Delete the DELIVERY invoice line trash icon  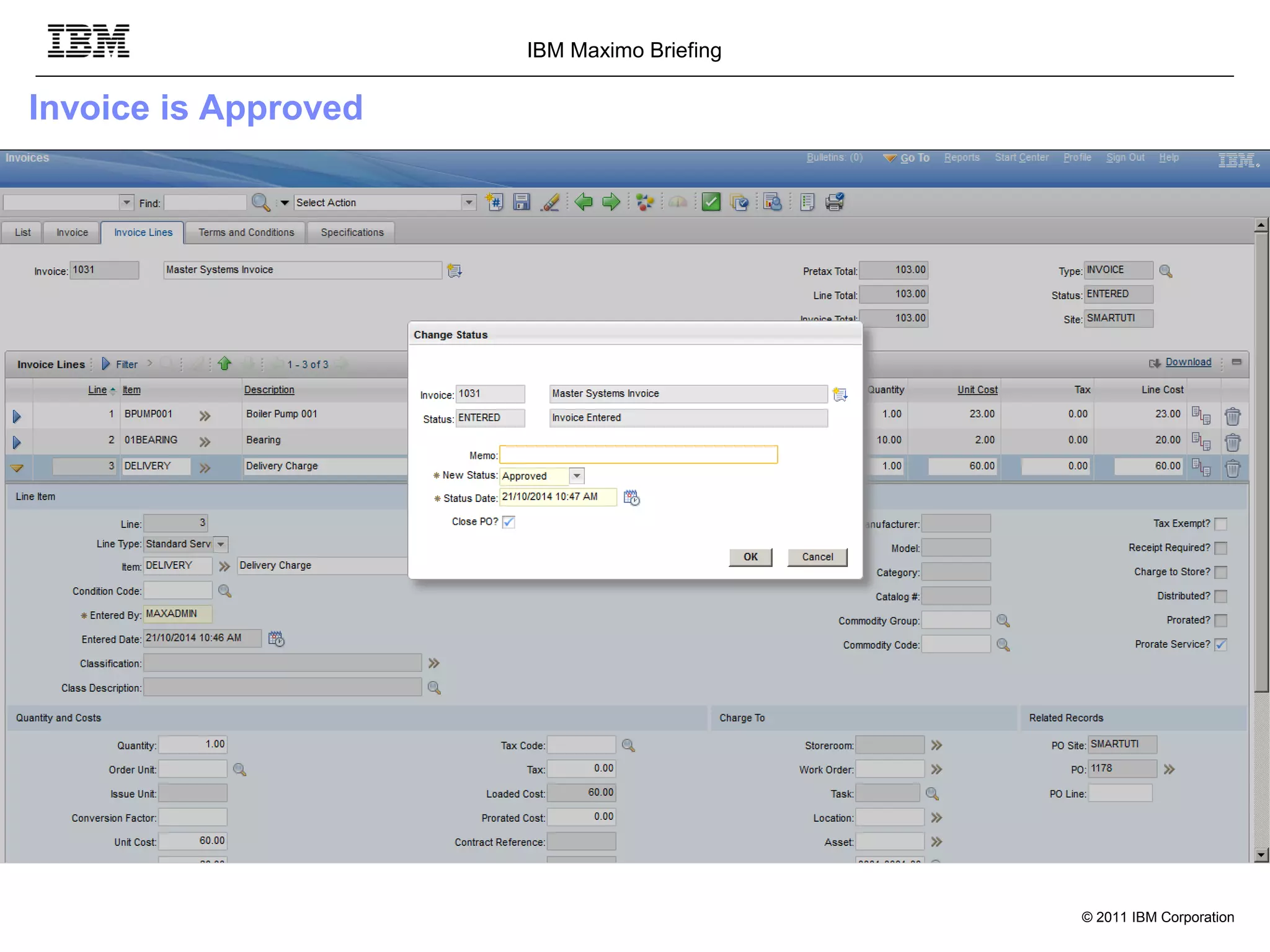(x=1232, y=468)
